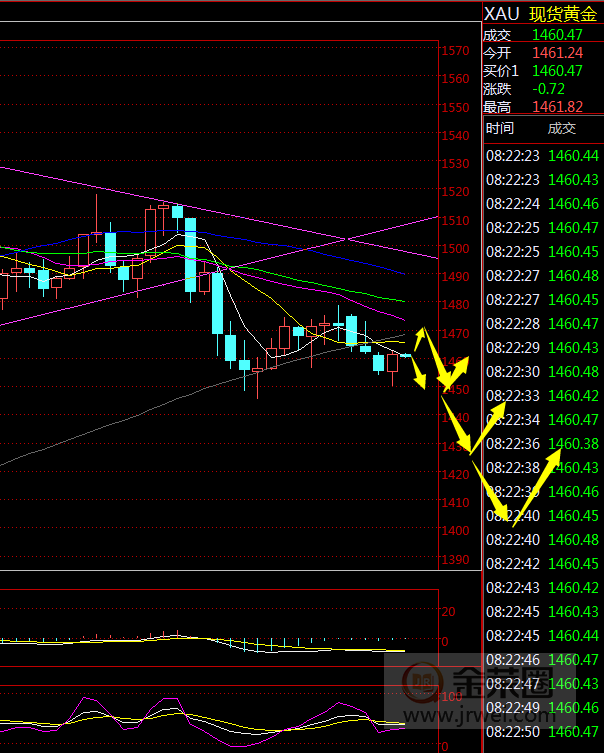The image size is (604, 753).
Task: Click the 买价1 price 1460.47
Action: click(558, 70)
